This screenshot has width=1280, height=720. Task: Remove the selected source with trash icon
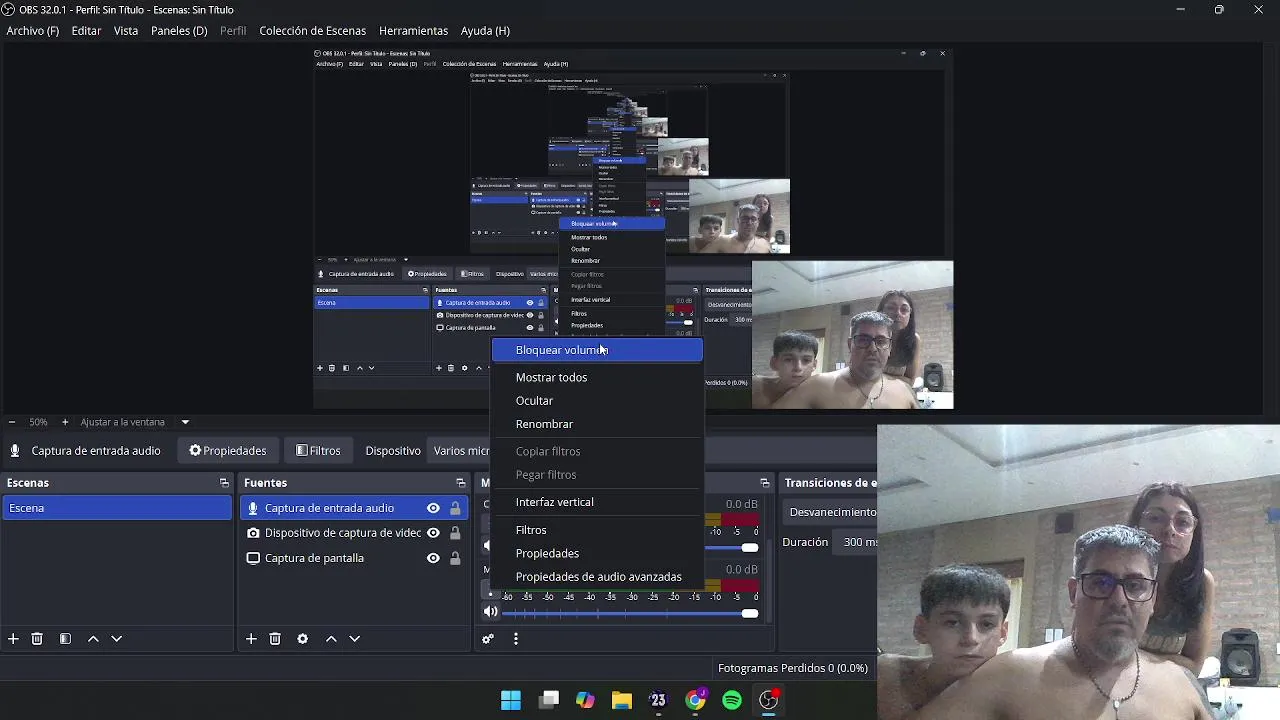click(275, 639)
